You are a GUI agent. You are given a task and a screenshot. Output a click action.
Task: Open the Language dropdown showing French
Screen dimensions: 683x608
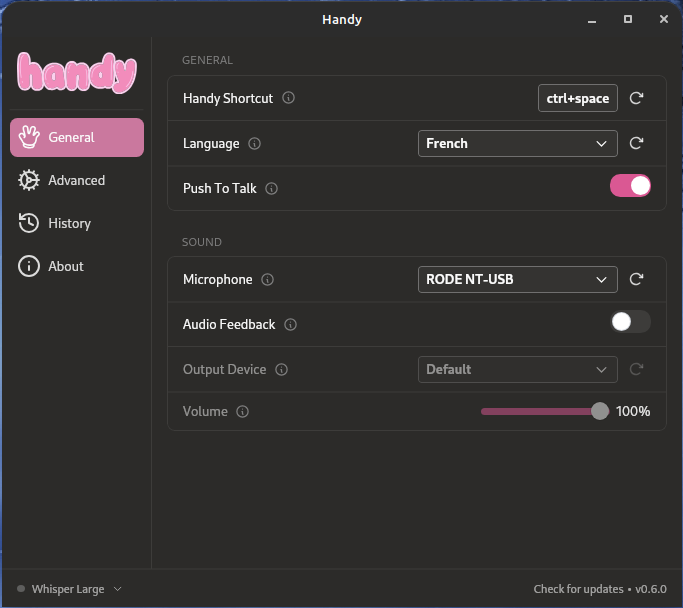coord(517,143)
